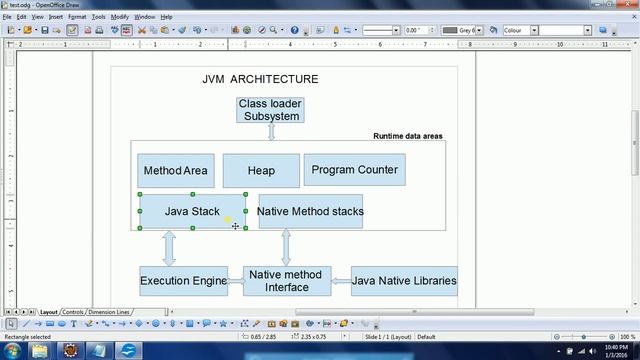This screenshot has width=640, height=360.
Task: Click the Hyperlink globe icon
Action: point(247,30)
